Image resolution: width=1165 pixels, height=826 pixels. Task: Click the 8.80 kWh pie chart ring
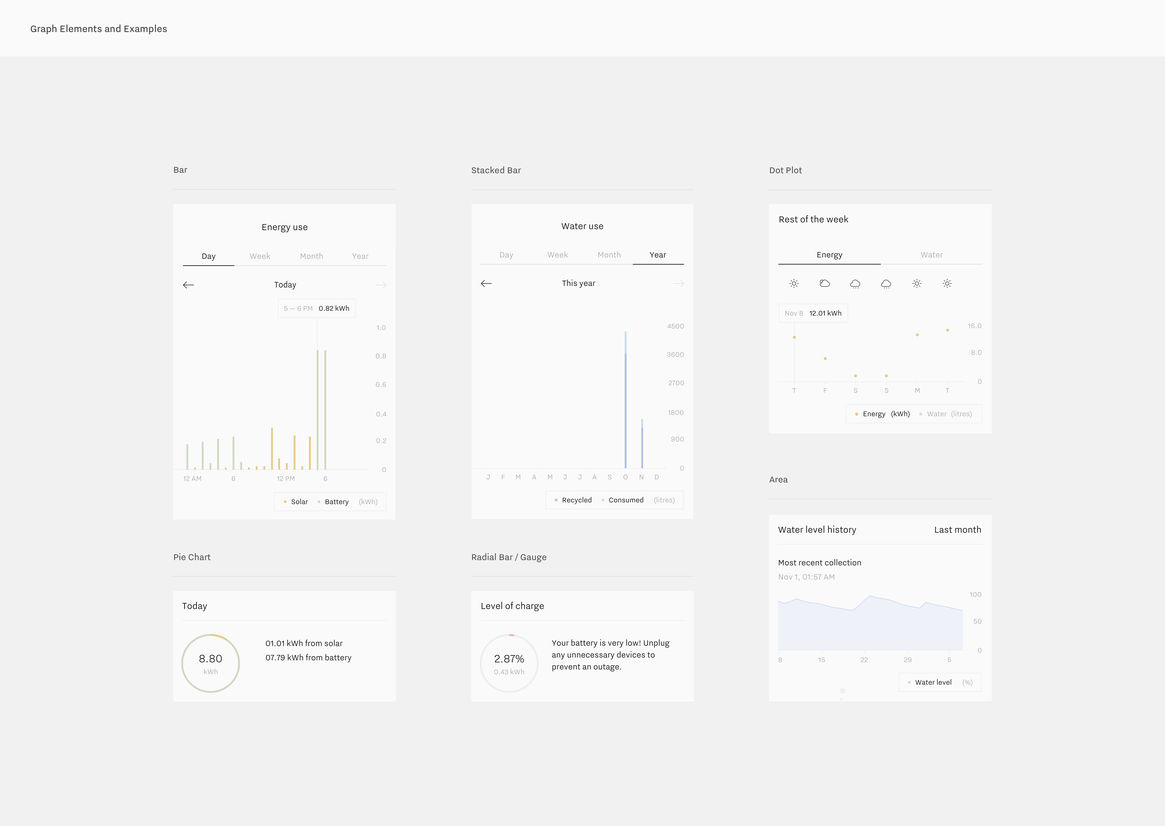(x=210, y=663)
